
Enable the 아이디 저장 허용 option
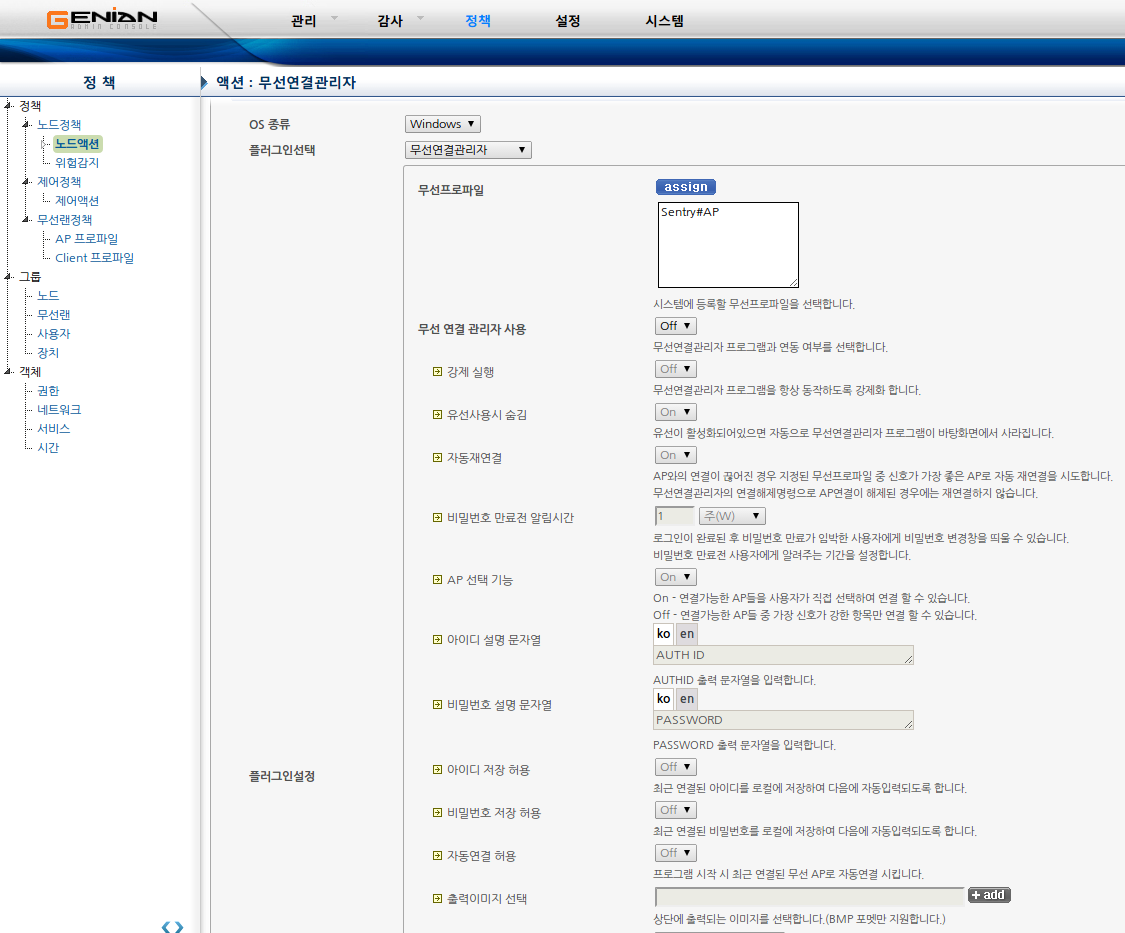pos(675,766)
